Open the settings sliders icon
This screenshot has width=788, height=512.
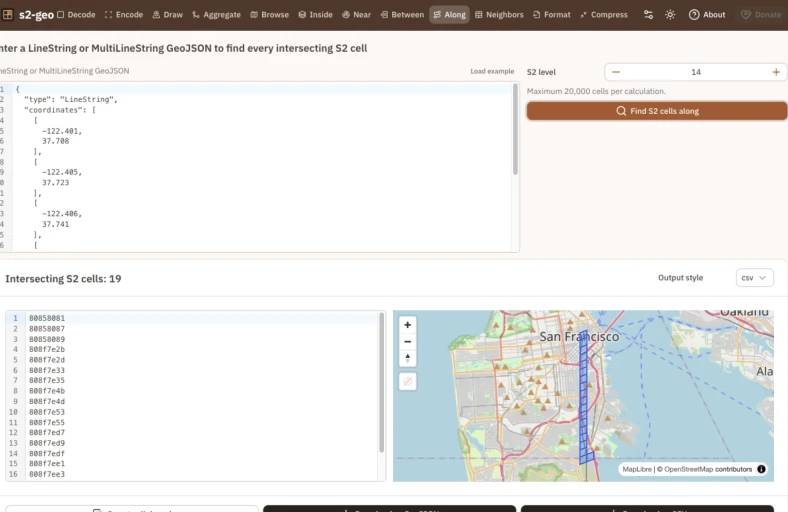coord(648,15)
